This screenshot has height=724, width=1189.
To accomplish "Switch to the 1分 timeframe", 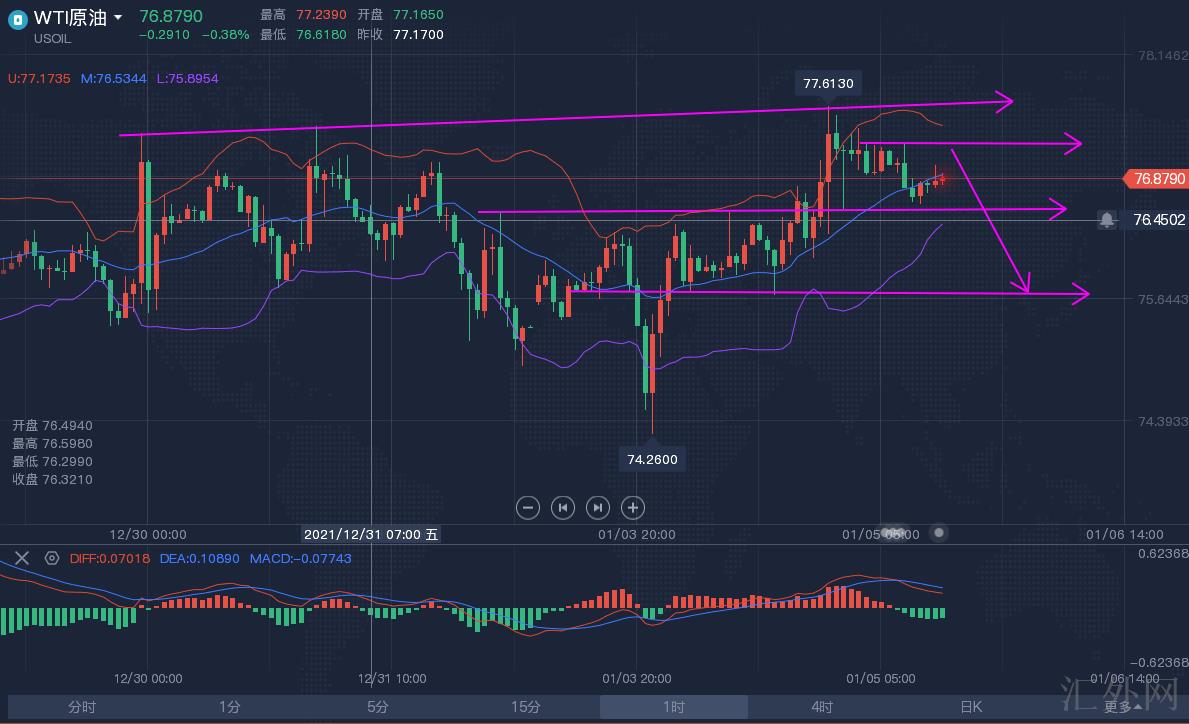I will coord(230,707).
